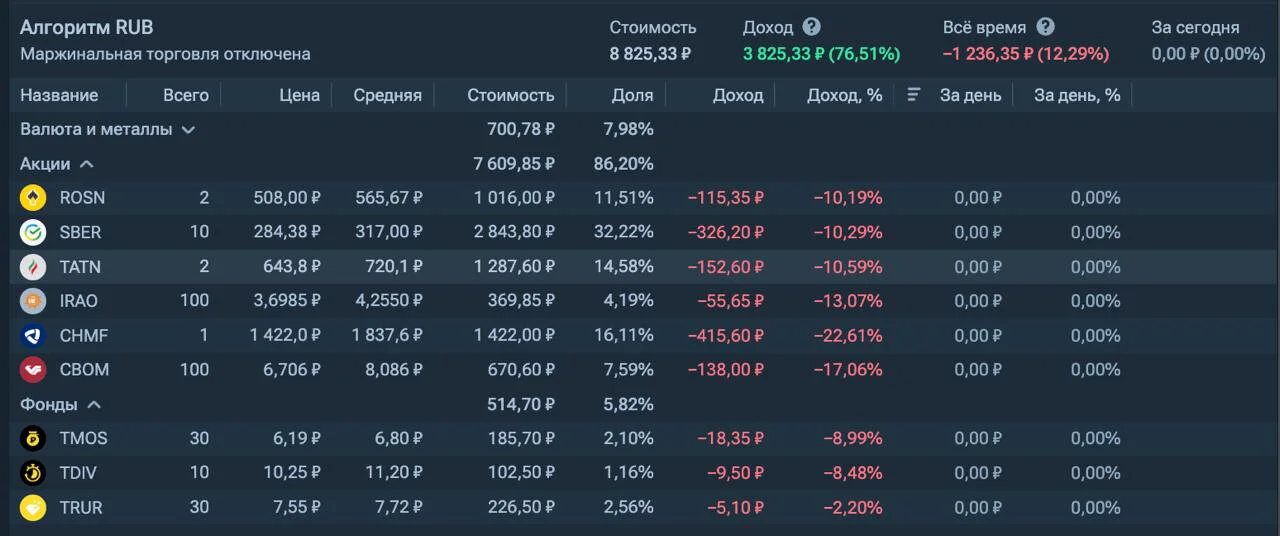Select the Алгоритм RUB portfolio title

(87, 27)
